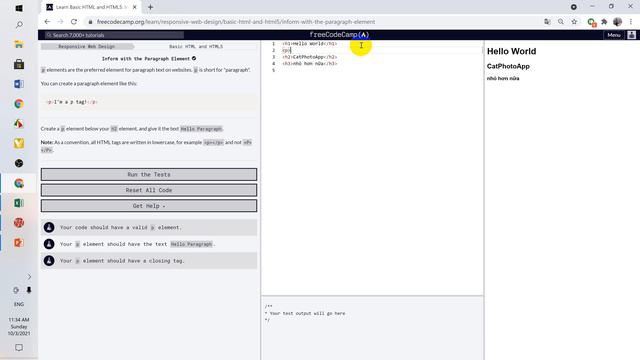Click the address bar URL
640x360 pixels.
pos(236,22)
